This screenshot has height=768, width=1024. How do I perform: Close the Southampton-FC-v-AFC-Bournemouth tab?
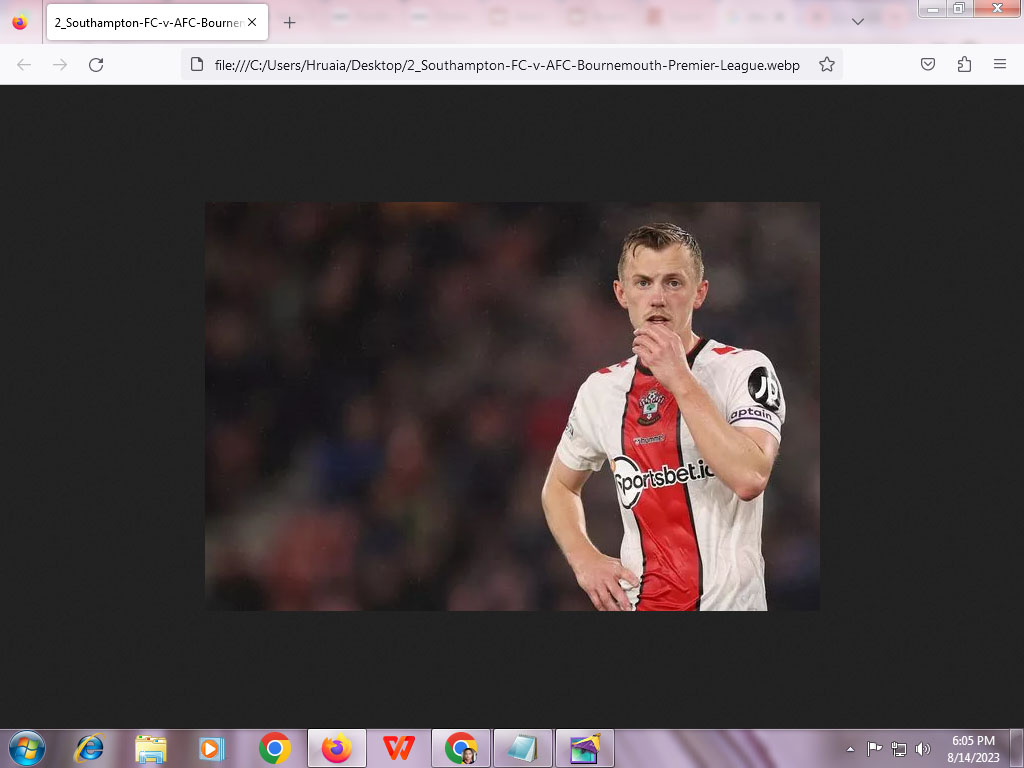point(252,22)
